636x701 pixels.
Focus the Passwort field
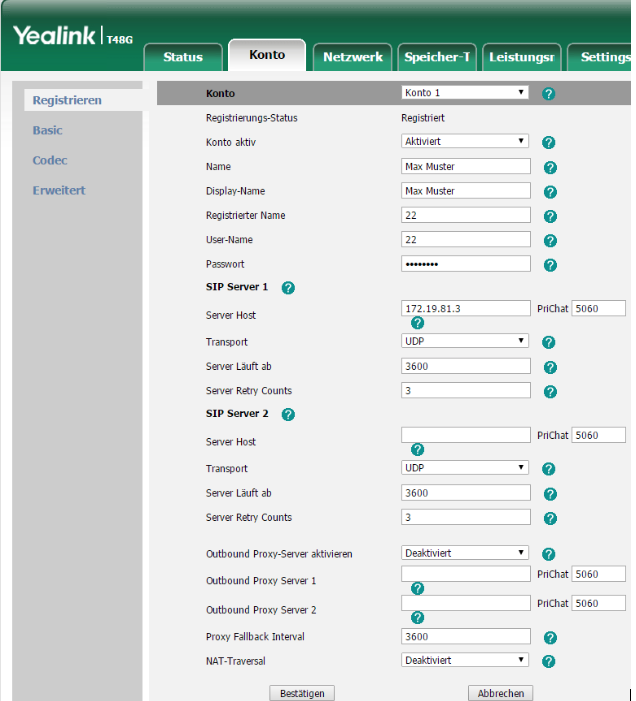(x=466, y=264)
